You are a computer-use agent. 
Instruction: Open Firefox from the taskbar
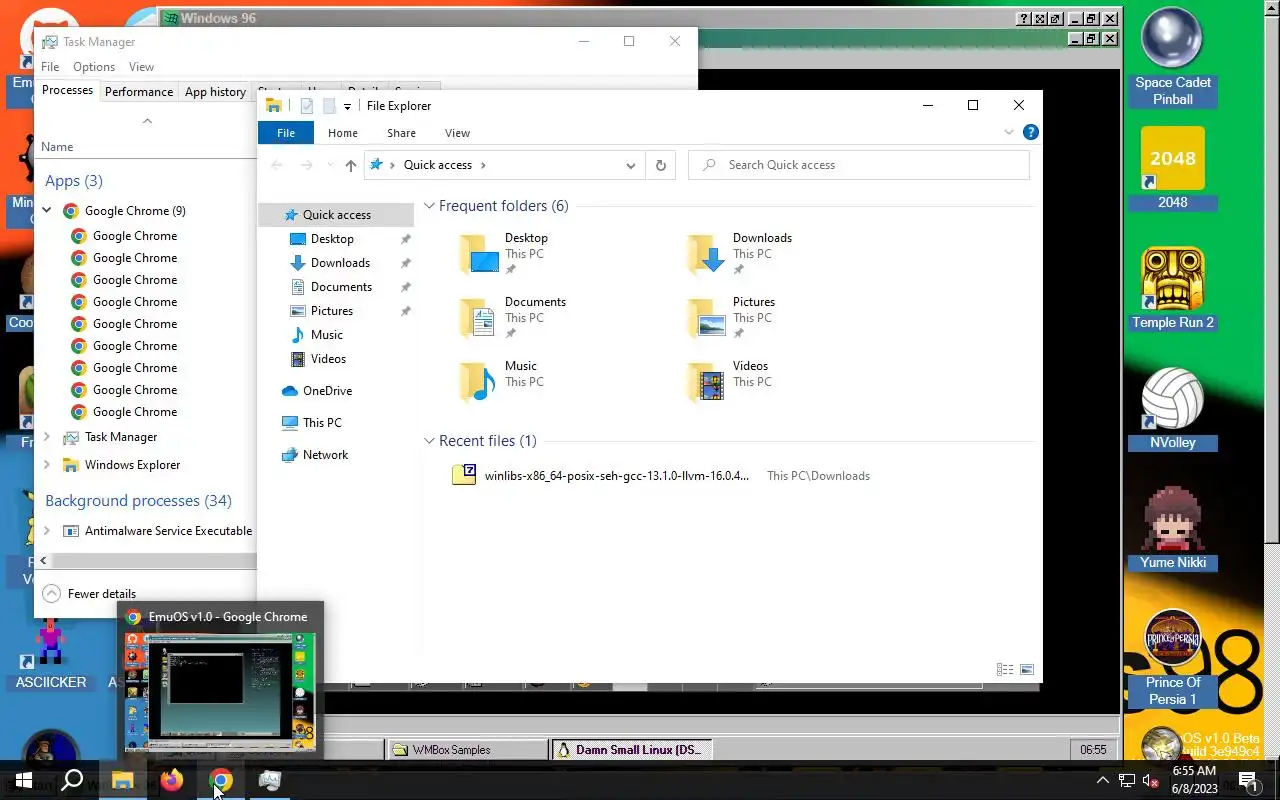point(172,780)
